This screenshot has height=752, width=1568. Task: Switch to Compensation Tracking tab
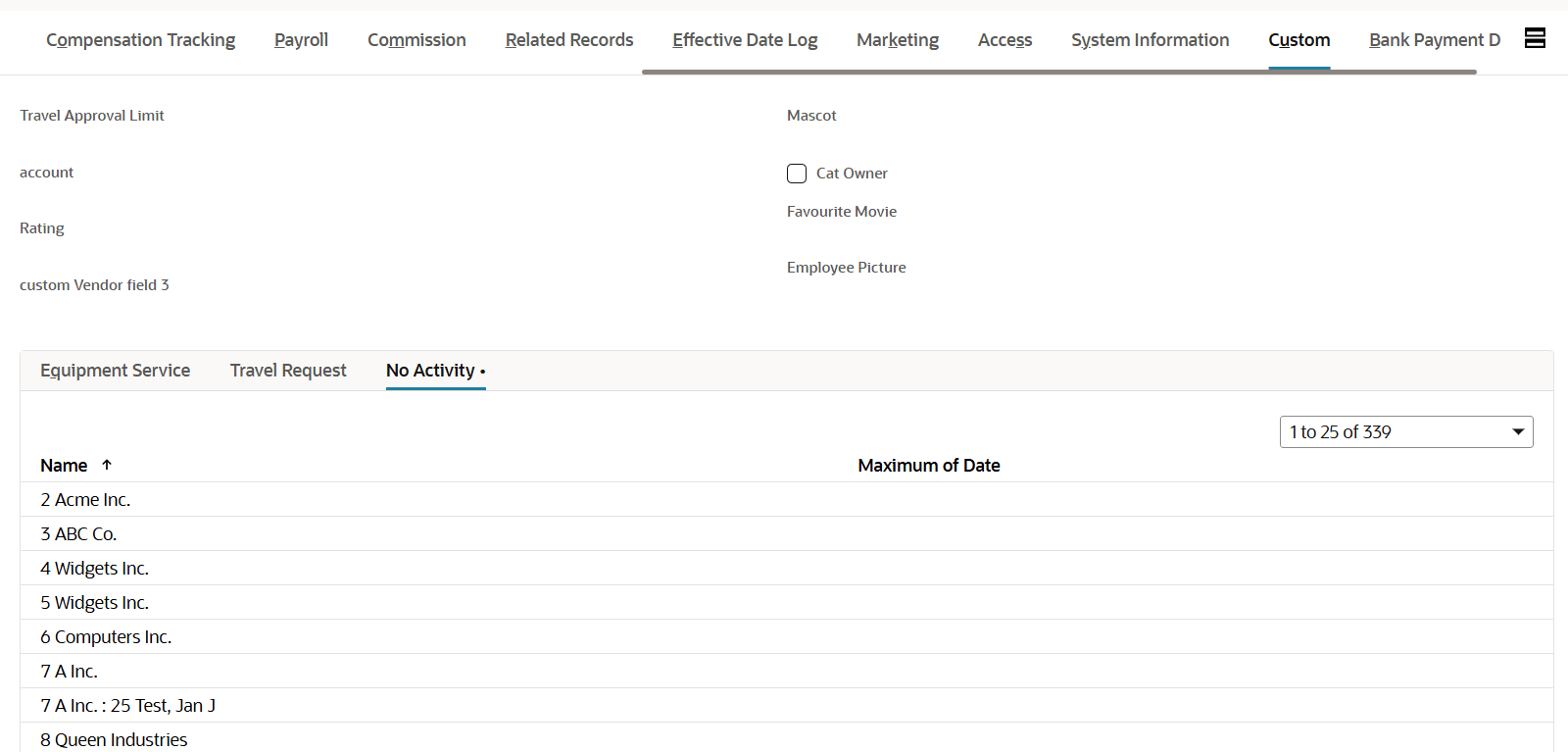[140, 40]
